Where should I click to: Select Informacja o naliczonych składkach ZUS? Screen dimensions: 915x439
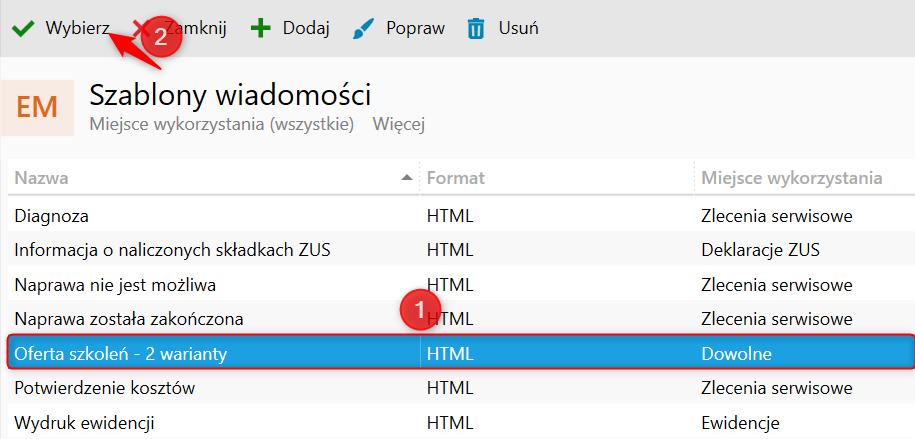461,250
